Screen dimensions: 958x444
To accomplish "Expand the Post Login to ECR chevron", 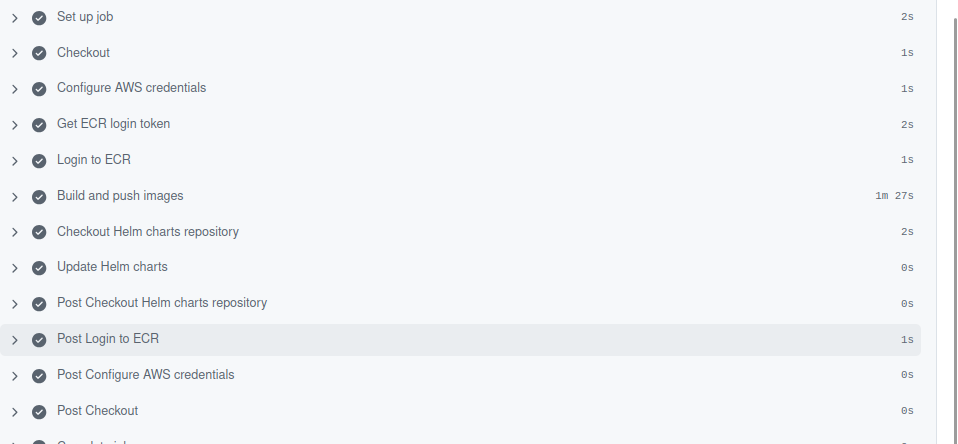I will point(15,340).
